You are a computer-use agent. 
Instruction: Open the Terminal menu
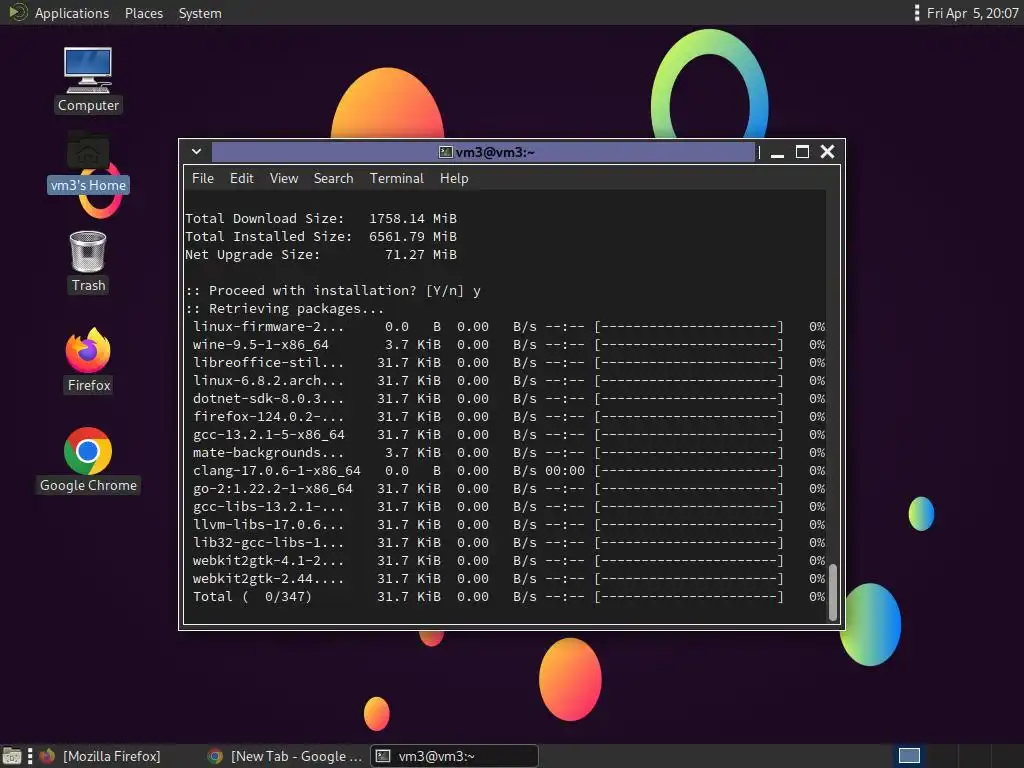(x=396, y=178)
